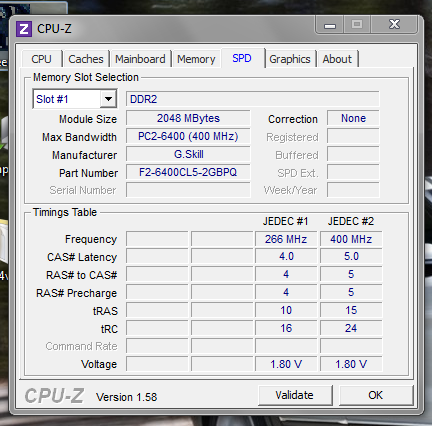Click the RAS# to CAS# value 4

click(x=286, y=274)
